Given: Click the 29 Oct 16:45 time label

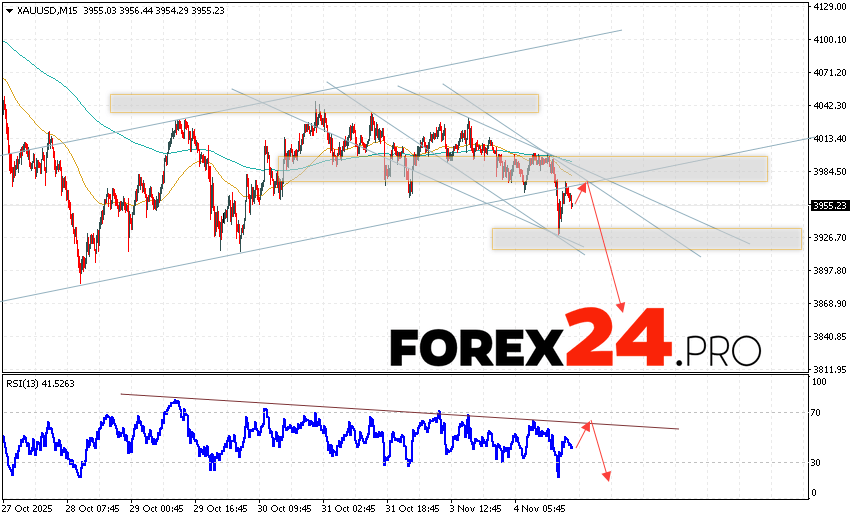Looking at the screenshot, I should tap(221, 509).
